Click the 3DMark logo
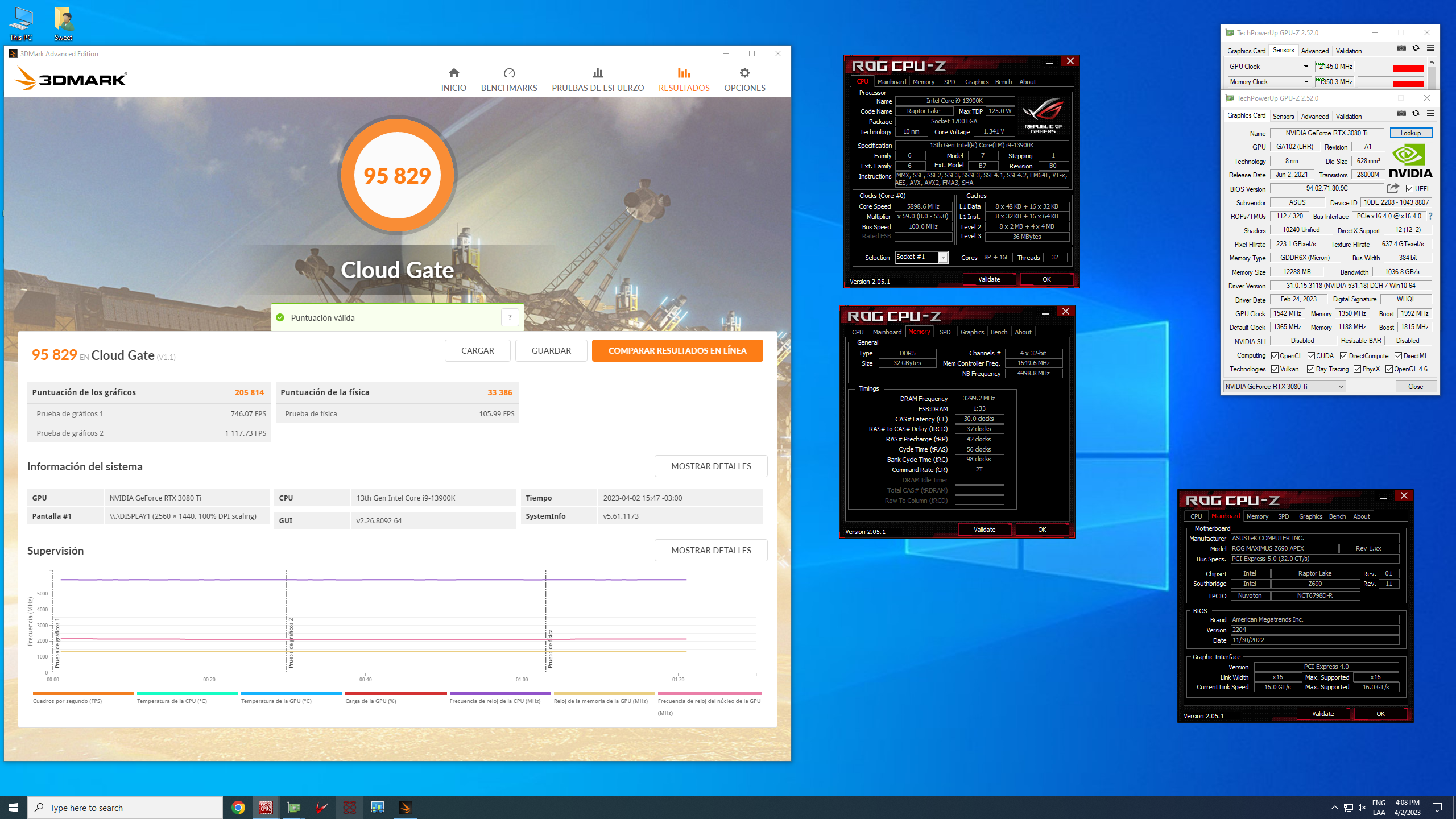1456x819 pixels. [x=71, y=78]
